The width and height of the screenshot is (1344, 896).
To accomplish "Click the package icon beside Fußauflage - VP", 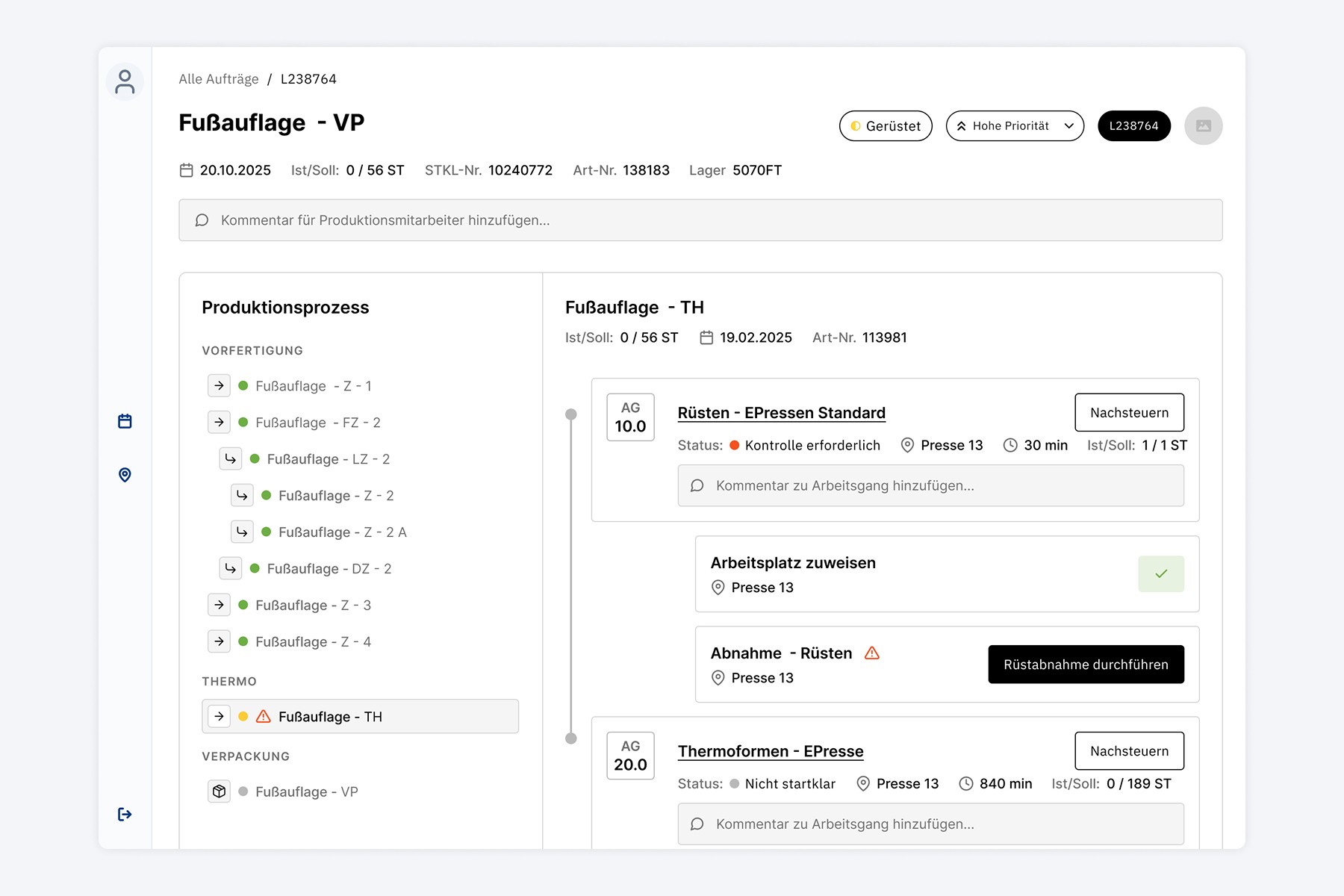I will pyautogui.click(x=219, y=791).
